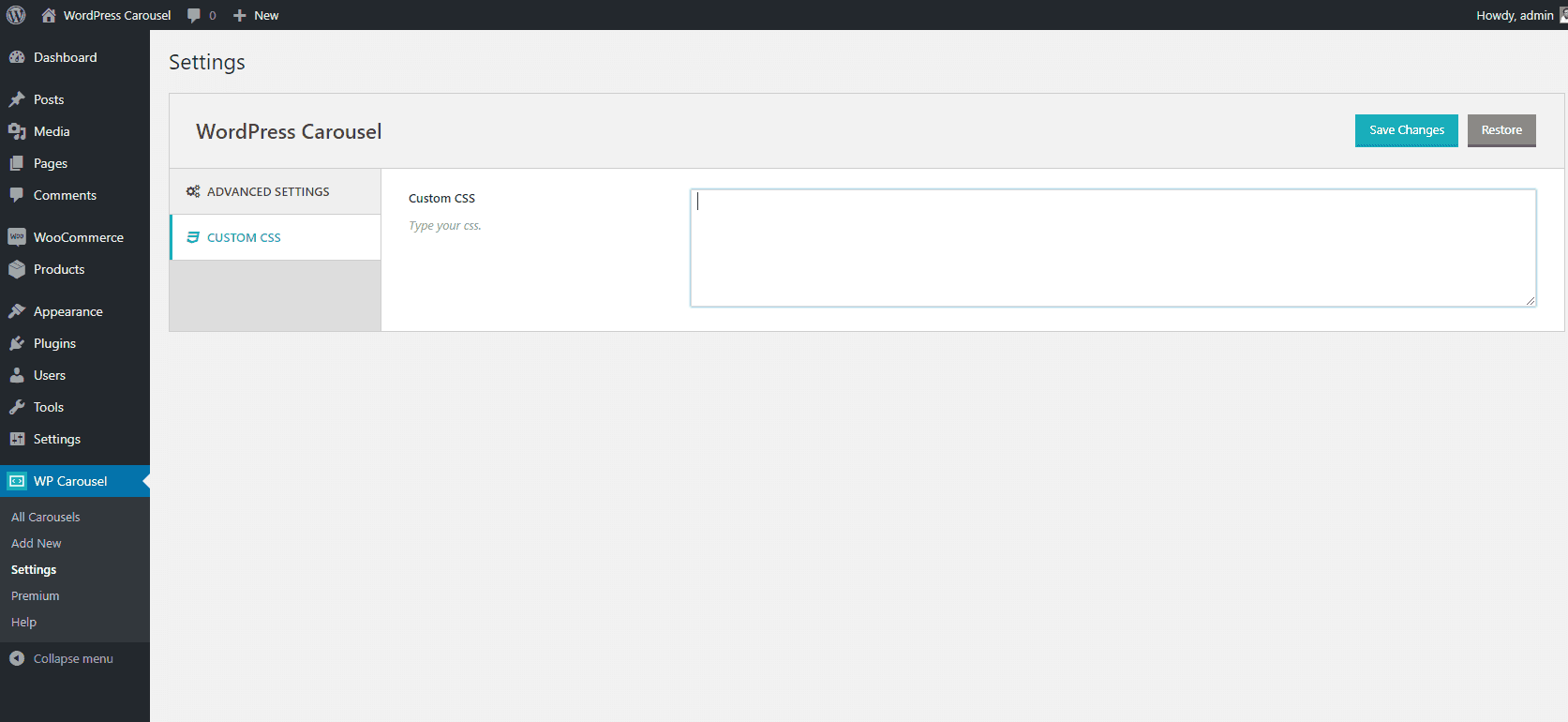Click Collapse menu text
Screen dimensions: 1568x722
tap(73, 658)
